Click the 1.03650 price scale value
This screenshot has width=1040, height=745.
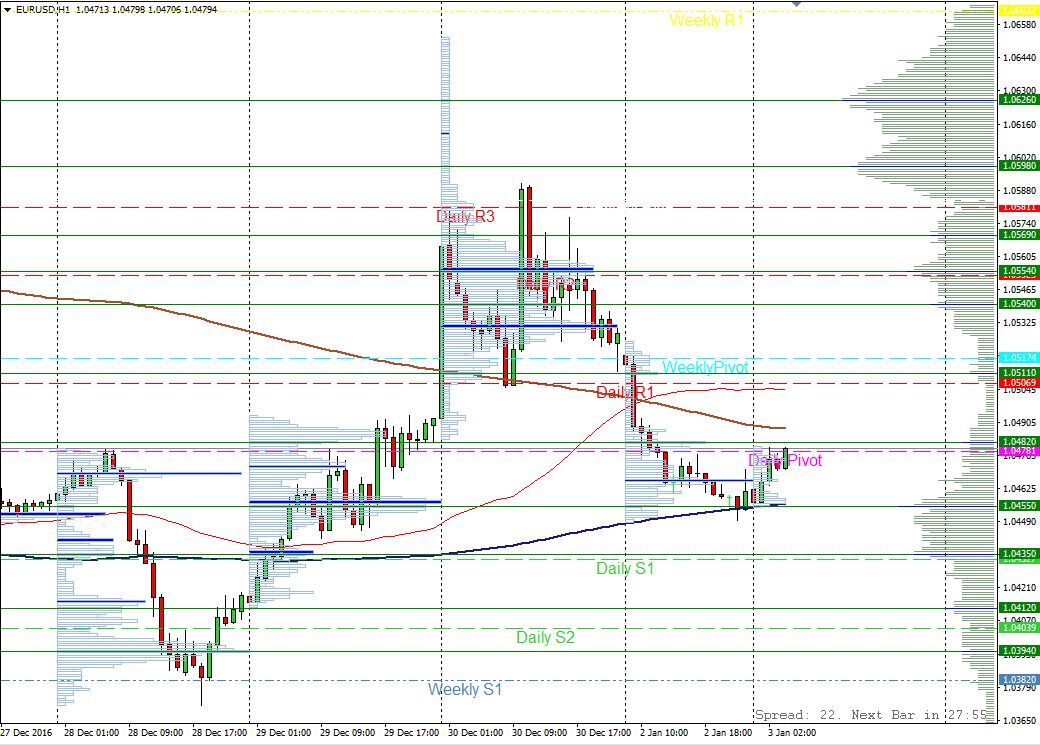[x=1019, y=720]
